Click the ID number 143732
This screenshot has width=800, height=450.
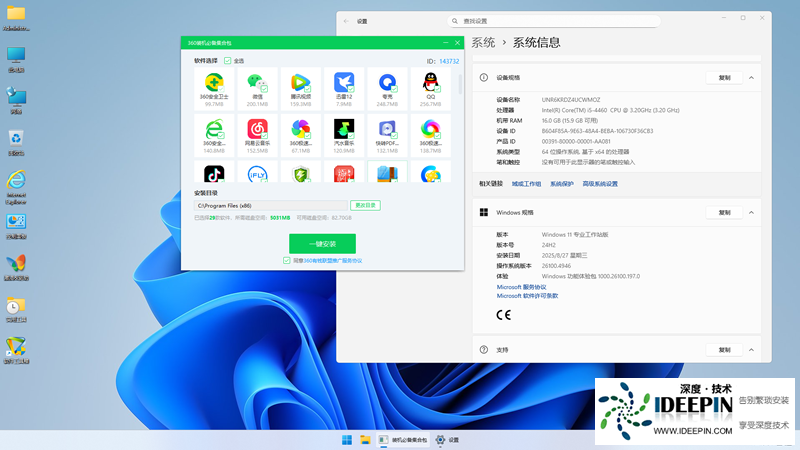click(449, 61)
